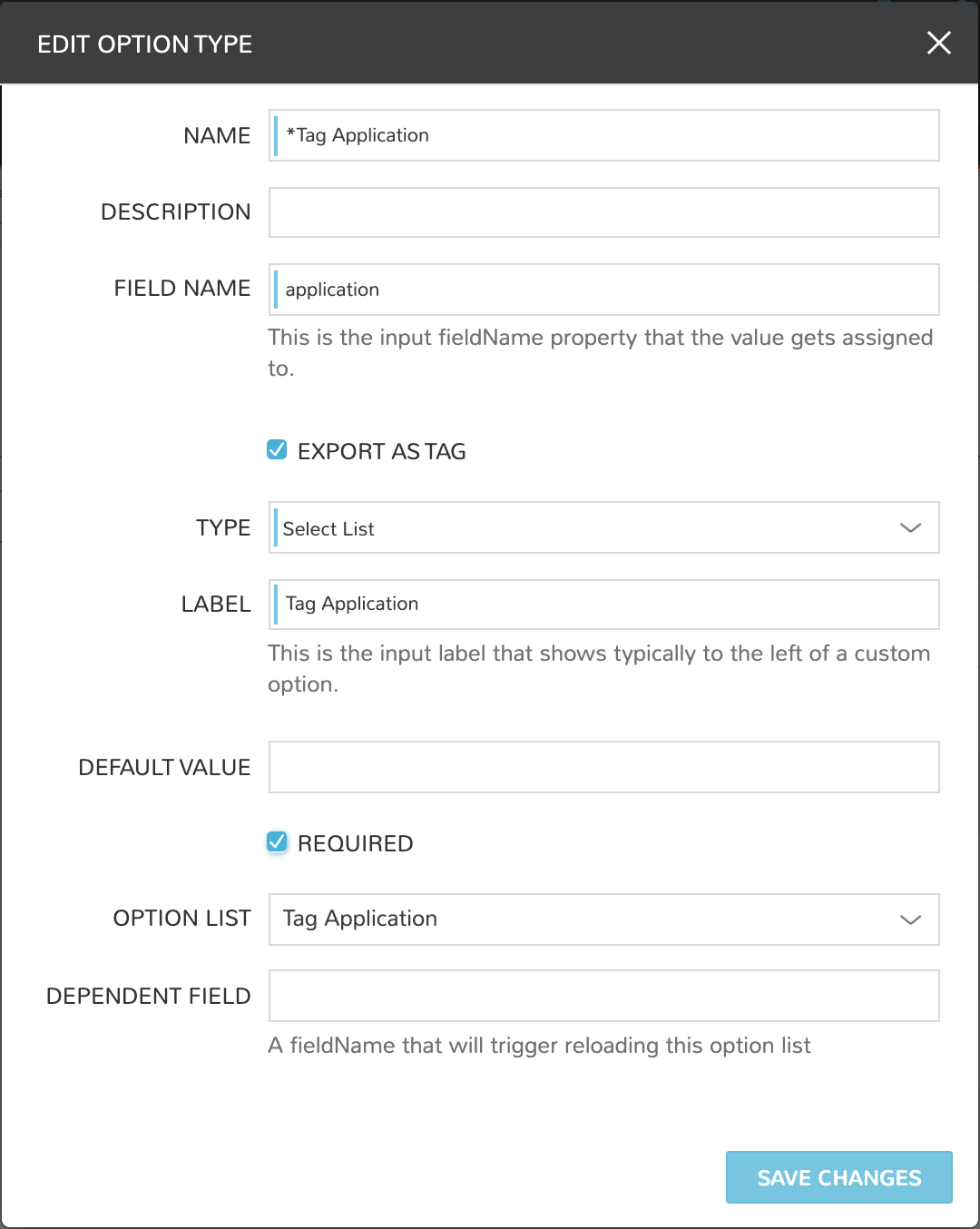Click the chevron arrow in the Type dropdown
This screenshot has height=1229, width=980.
(x=910, y=528)
